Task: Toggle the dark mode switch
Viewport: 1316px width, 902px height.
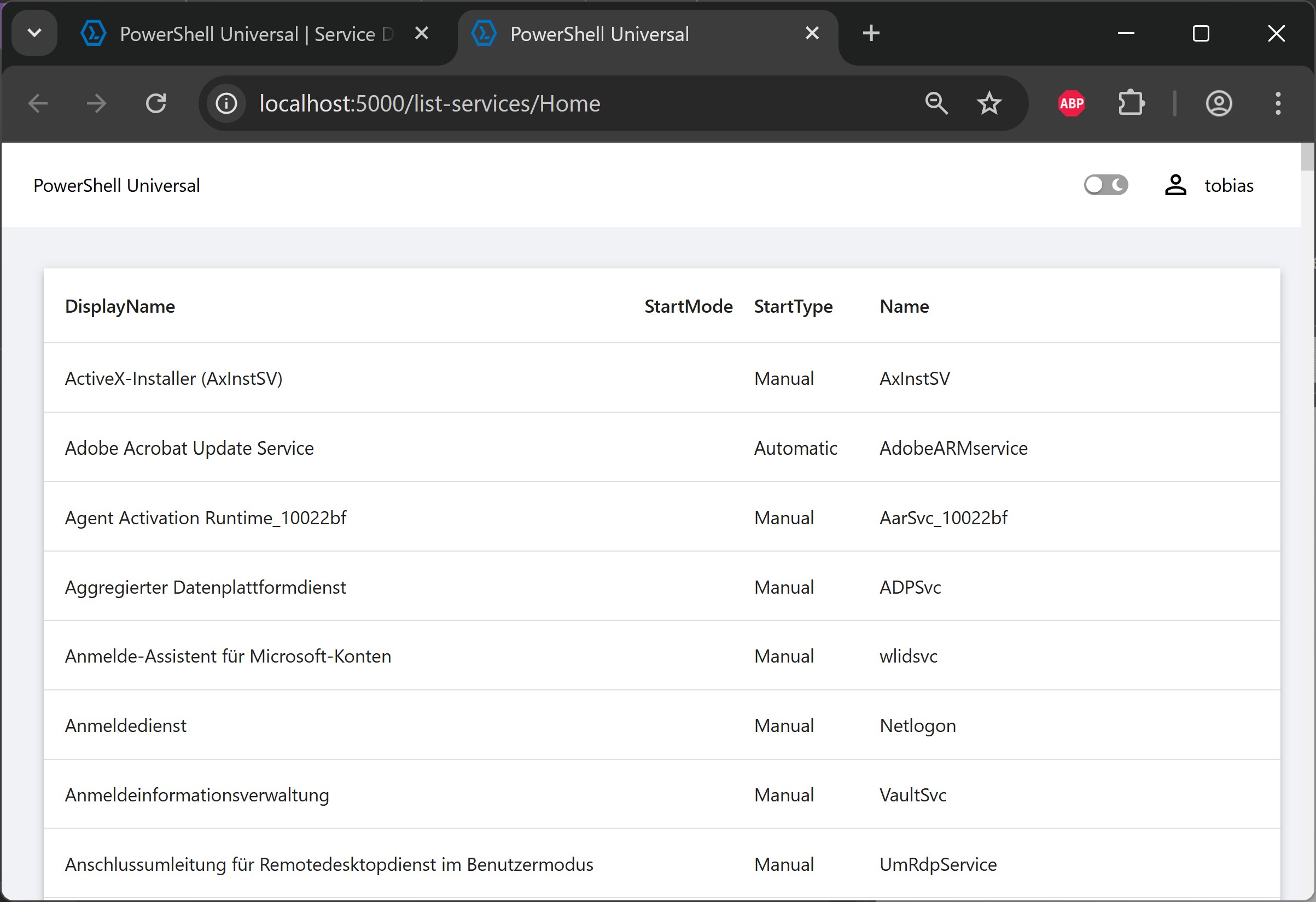Action: (x=1105, y=185)
